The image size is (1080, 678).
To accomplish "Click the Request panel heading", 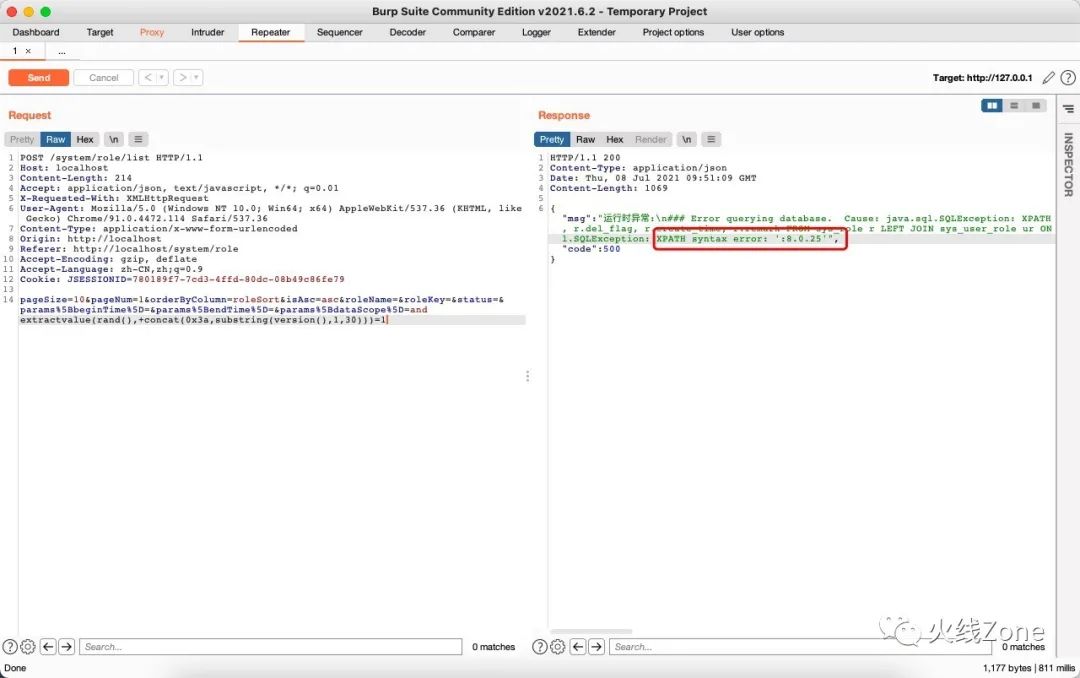I will (x=30, y=115).
